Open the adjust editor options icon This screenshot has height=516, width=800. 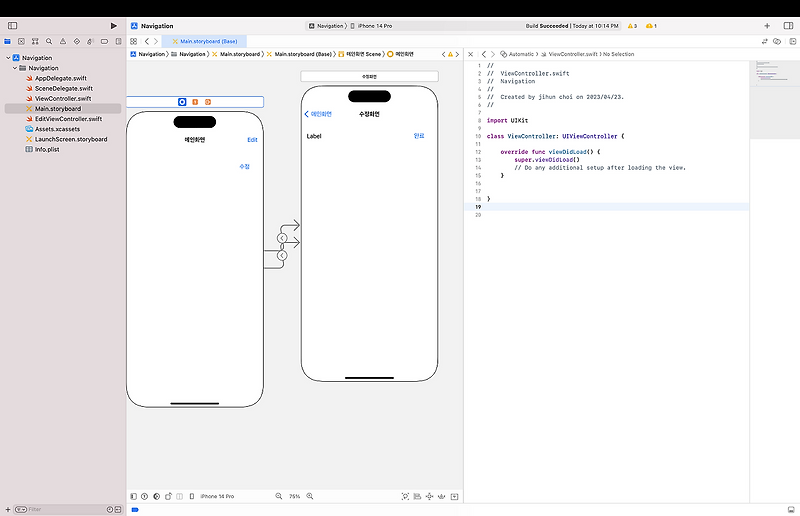777,41
